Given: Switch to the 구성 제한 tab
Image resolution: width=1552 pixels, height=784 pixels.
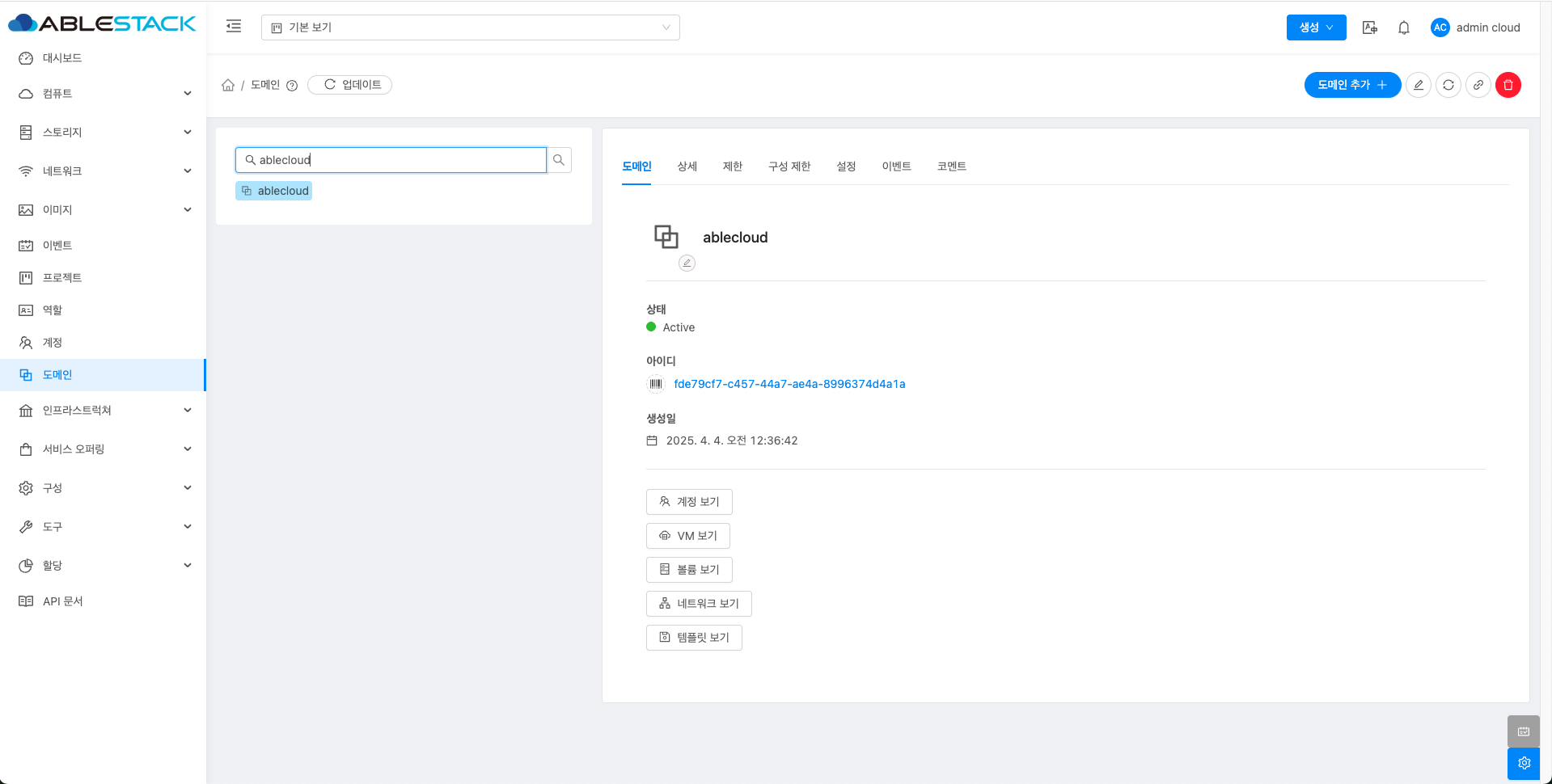Looking at the screenshot, I should [x=789, y=166].
